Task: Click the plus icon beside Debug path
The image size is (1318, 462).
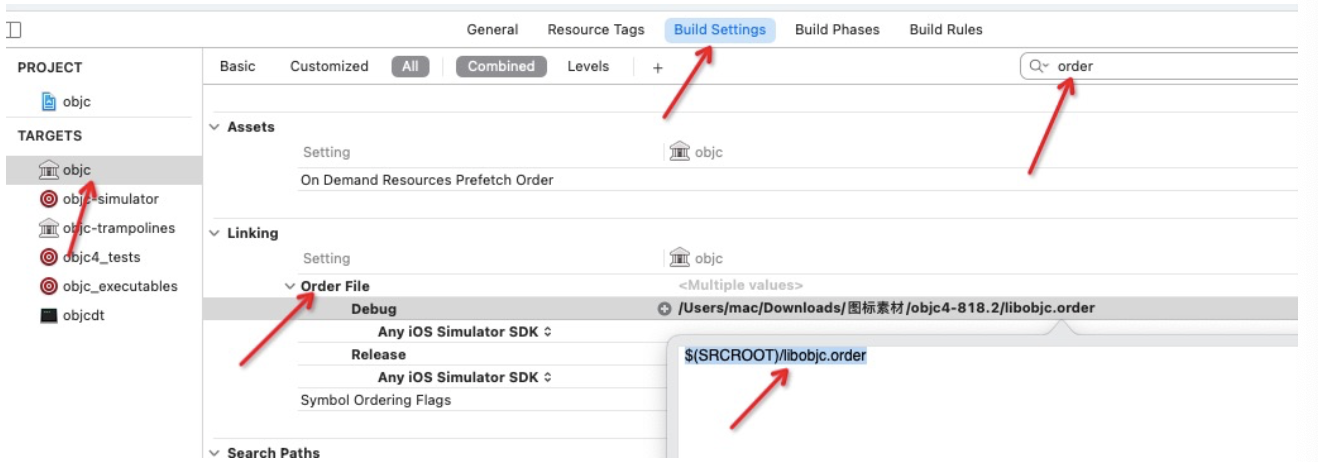Action: point(664,308)
